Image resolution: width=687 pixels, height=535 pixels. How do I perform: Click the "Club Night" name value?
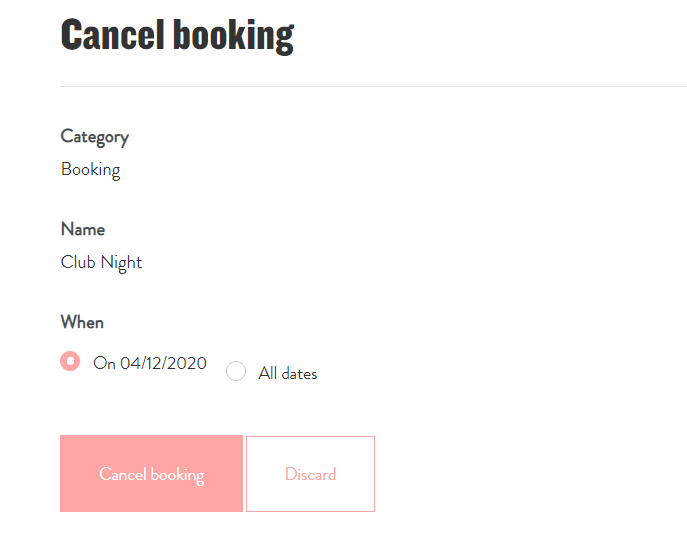(102, 262)
